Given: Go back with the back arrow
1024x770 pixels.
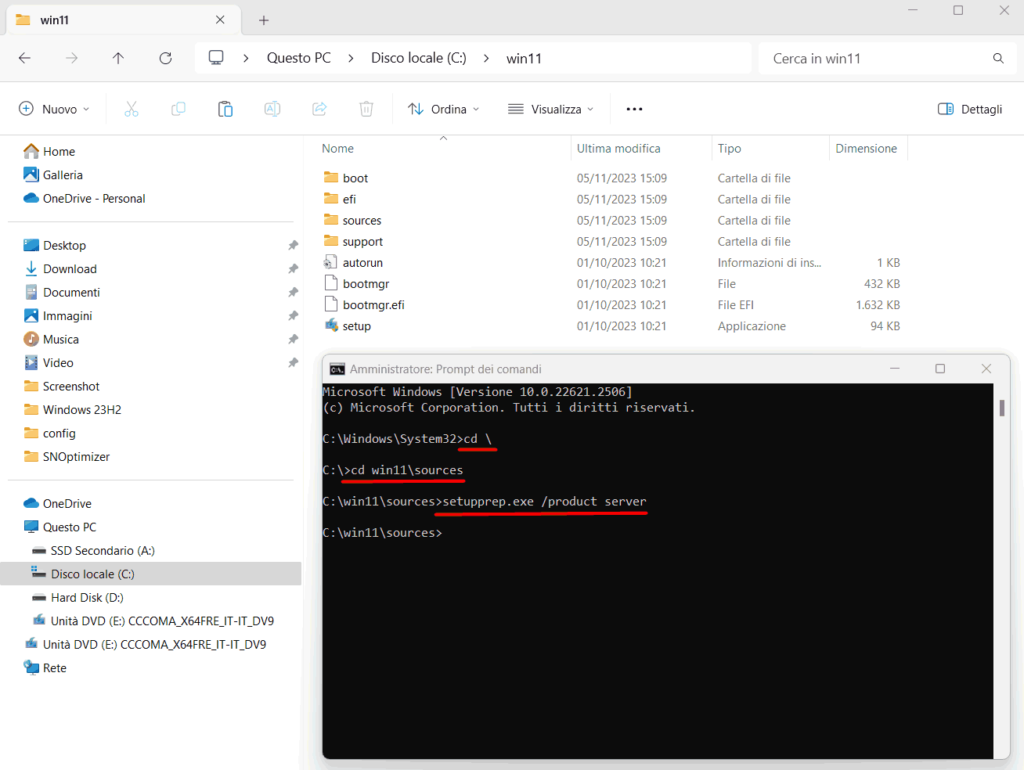Looking at the screenshot, I should (25, 58).
